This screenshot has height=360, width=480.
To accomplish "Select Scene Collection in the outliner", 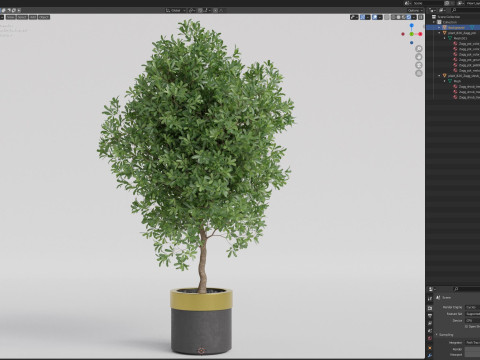I will click(x=449, y=17).
